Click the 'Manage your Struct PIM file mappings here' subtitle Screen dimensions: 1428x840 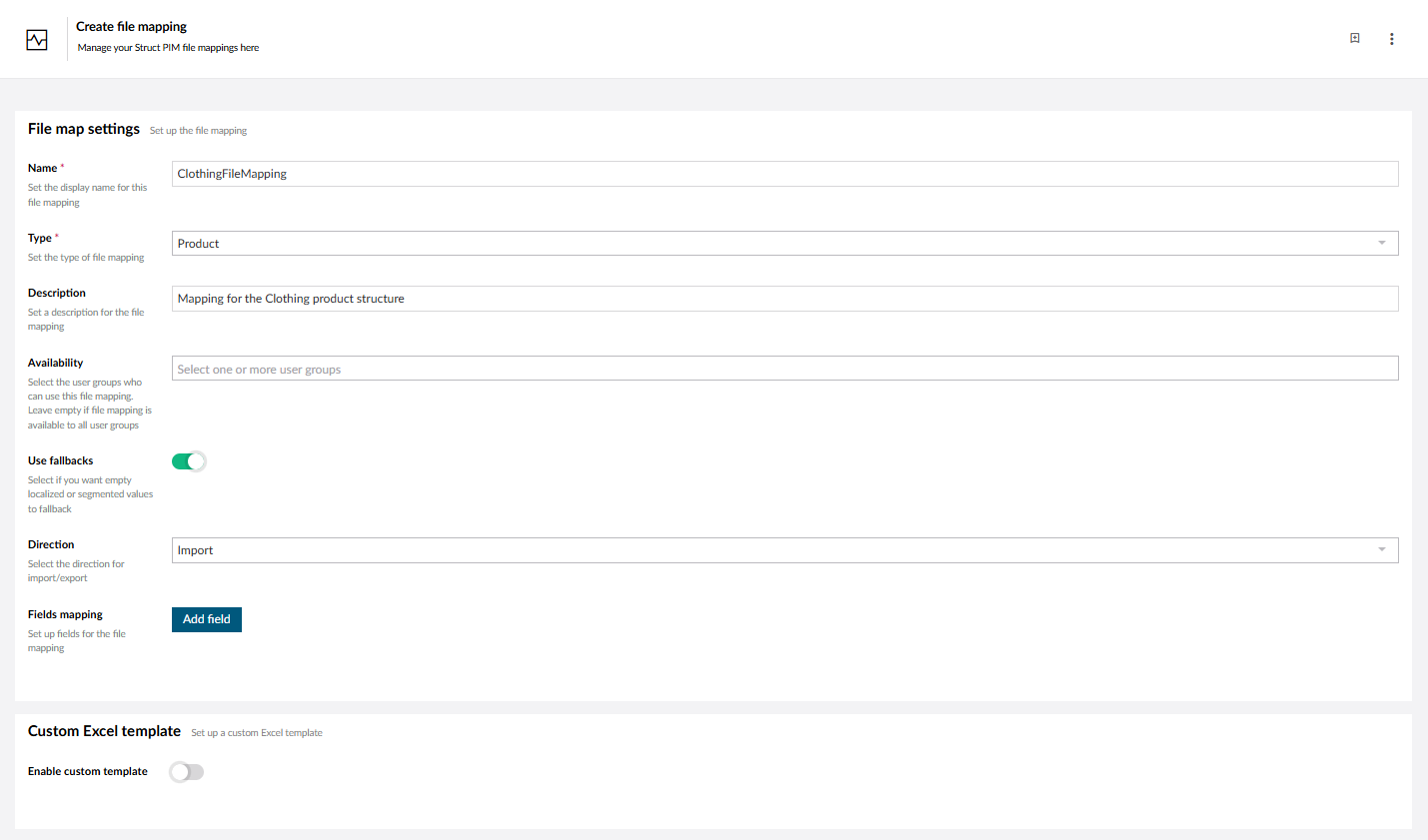pyautogui.click(x=168, y=48)
